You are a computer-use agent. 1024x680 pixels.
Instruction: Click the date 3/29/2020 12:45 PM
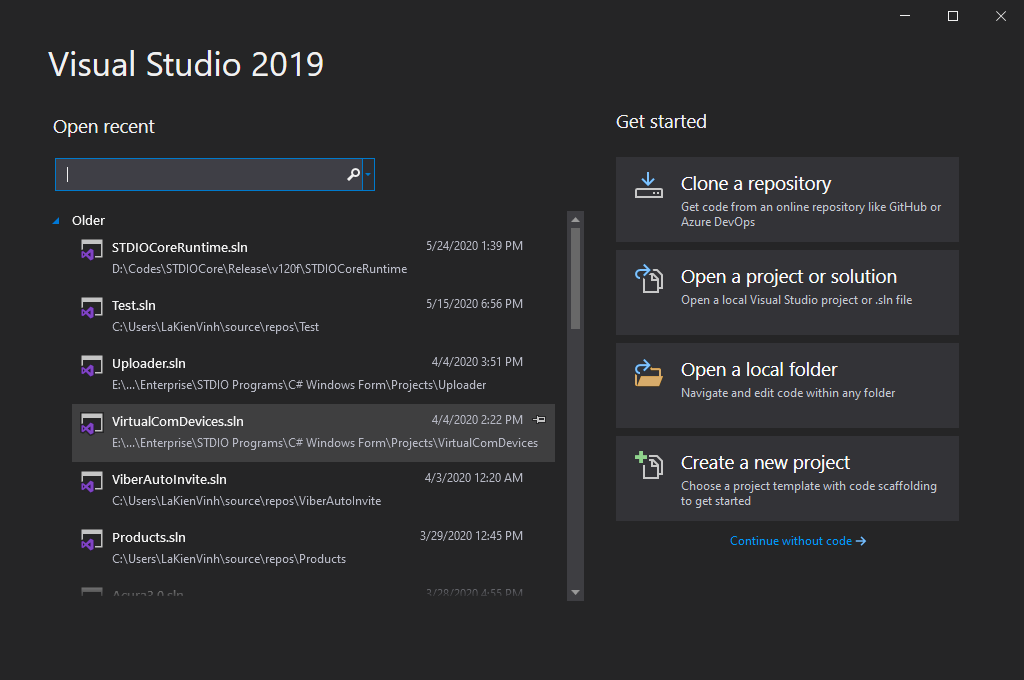tap(472, 536)
